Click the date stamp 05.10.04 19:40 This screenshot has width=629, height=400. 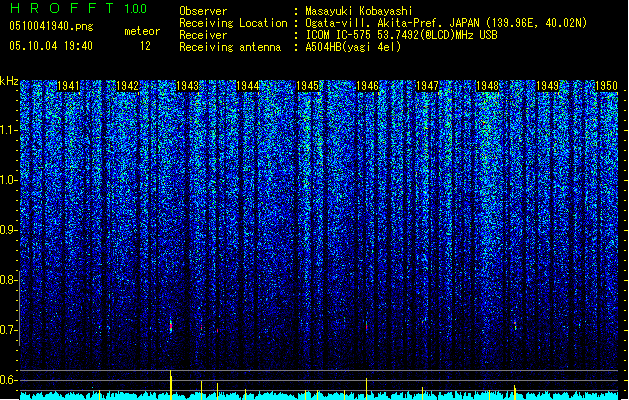coord(51,46)
